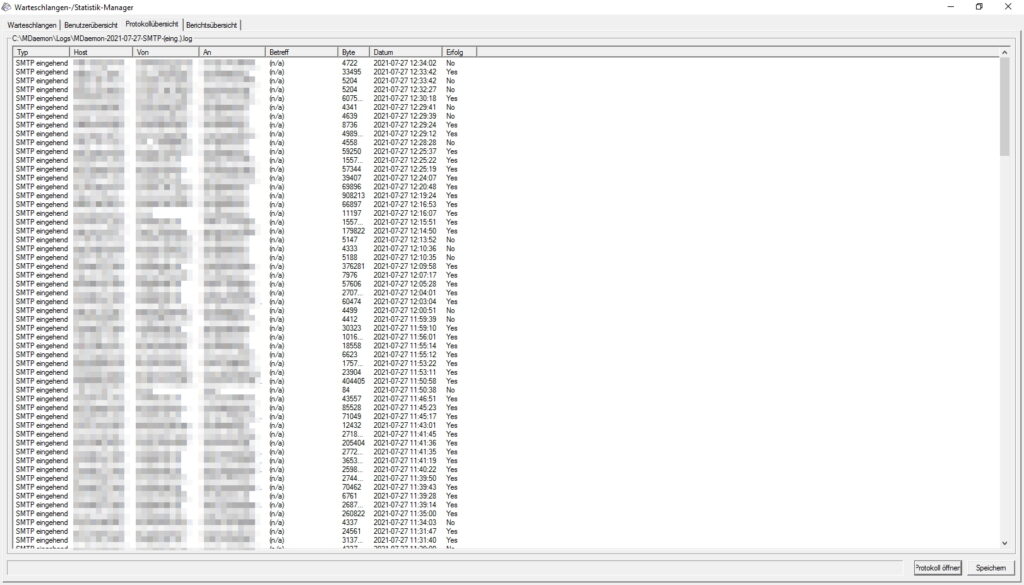This screenshot has width=1024, height=585.
Task: Click the Von column header
Action: 165,51
